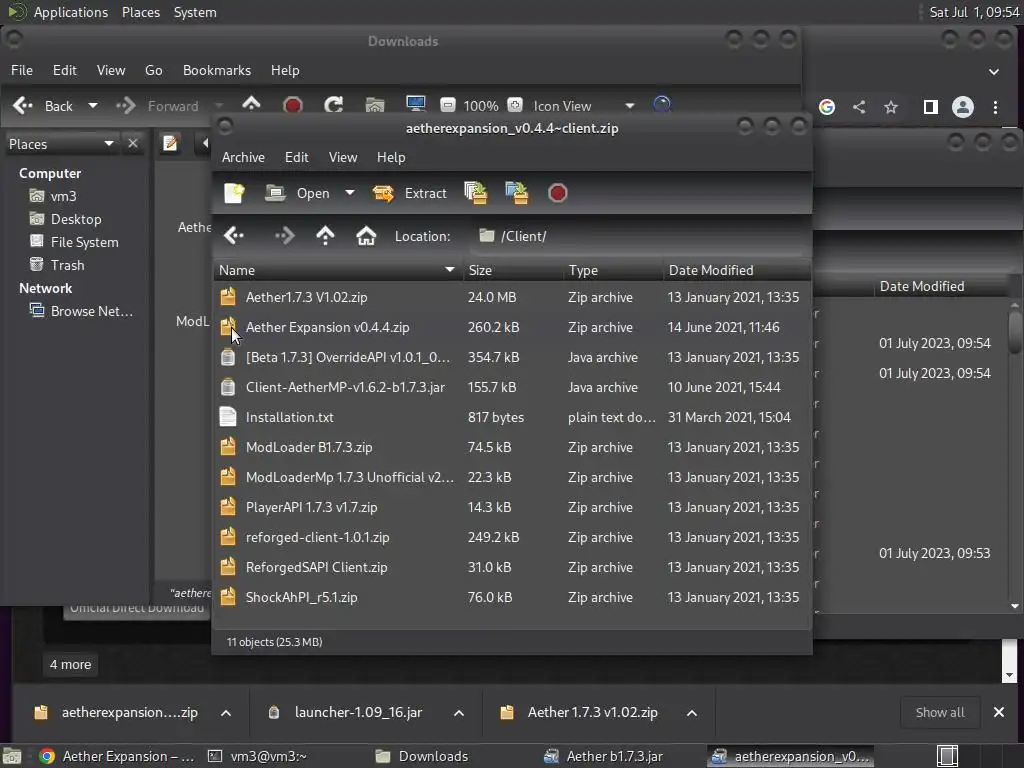Click the Add folder to archive icon
The height and width of the screenshot is (768, 1024).
517,193
